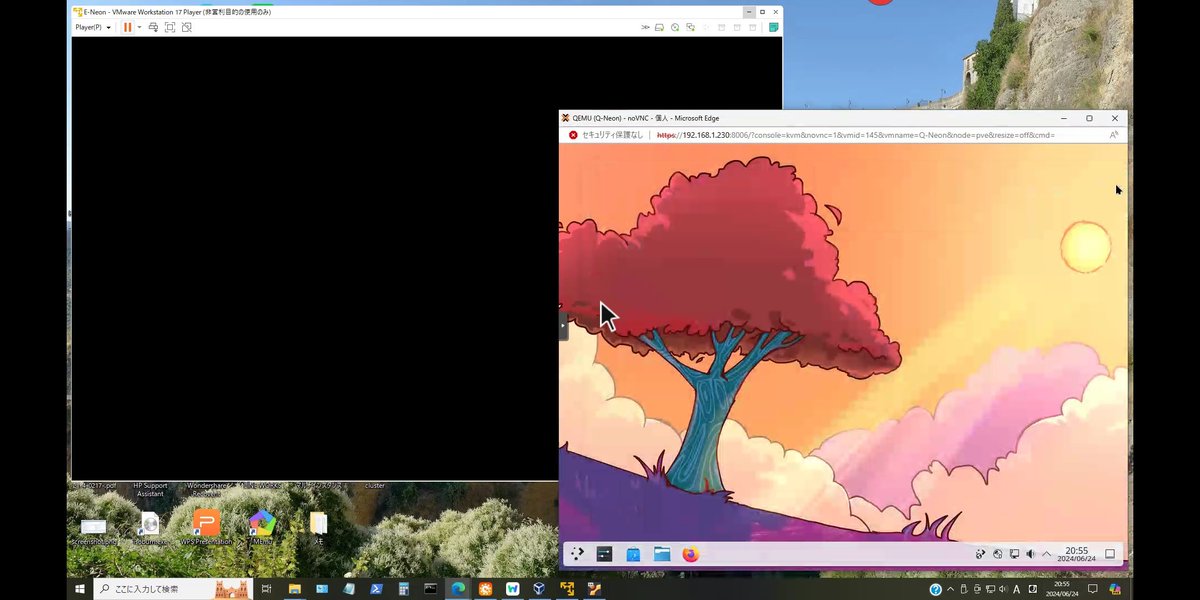Viewport: 1200px width, 600px height.
Task: Open the Player(P) menu in VMware
Action: coord(93,27)
